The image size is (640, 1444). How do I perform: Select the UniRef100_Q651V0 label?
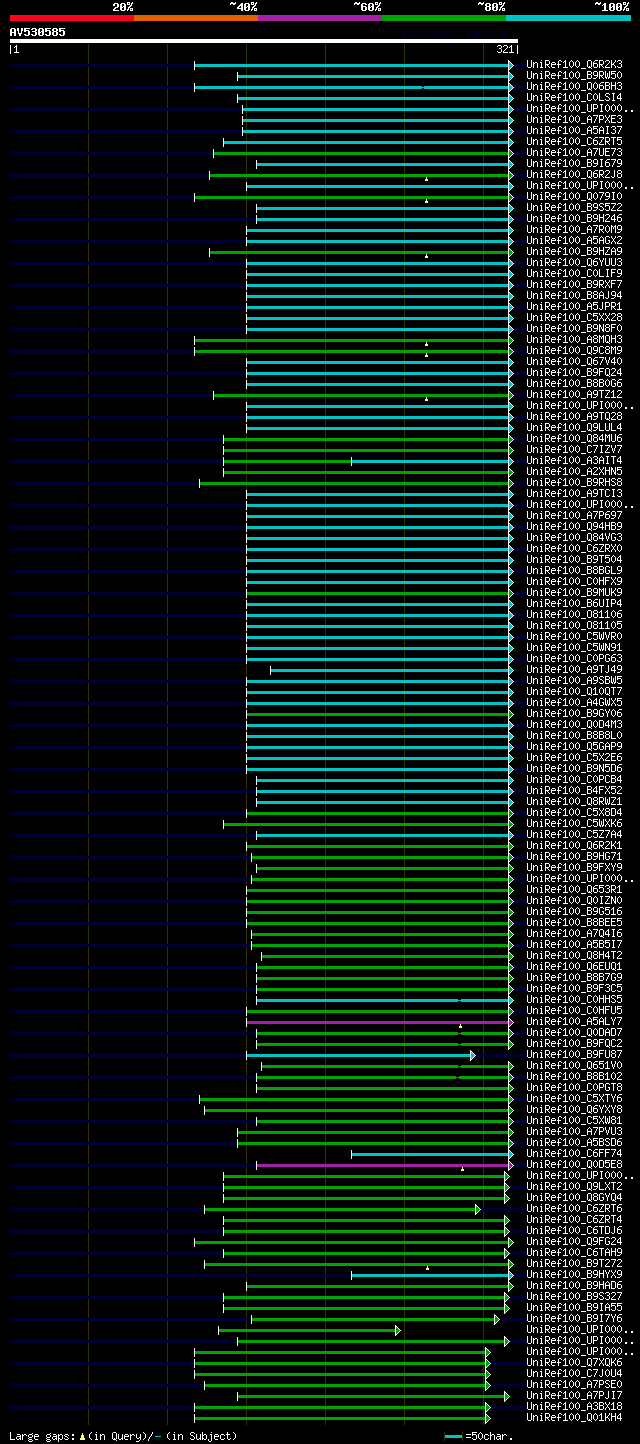[x=574, y=1066]
